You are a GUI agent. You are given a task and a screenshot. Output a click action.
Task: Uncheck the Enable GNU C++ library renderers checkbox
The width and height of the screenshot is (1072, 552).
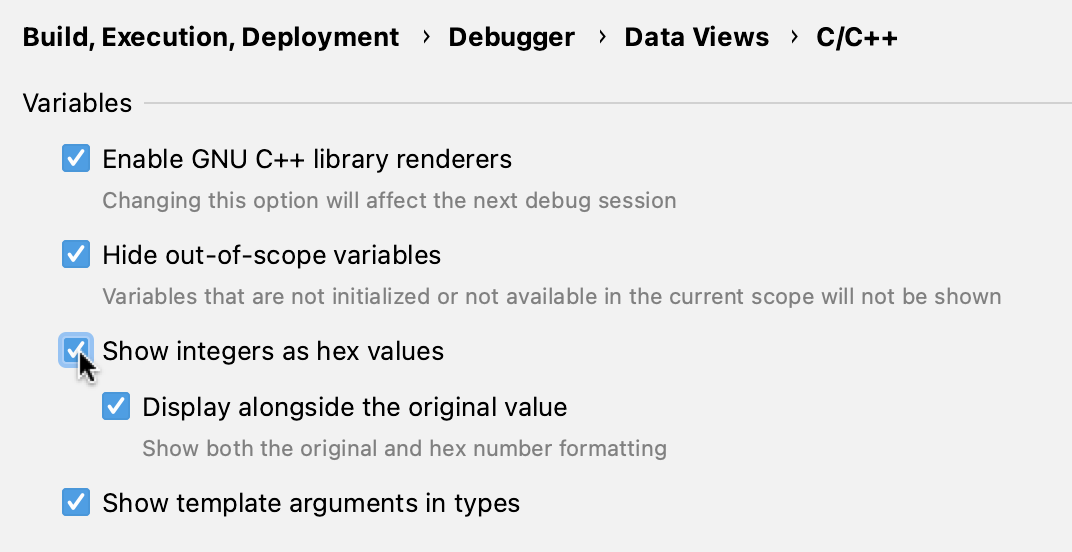[76, 159]
